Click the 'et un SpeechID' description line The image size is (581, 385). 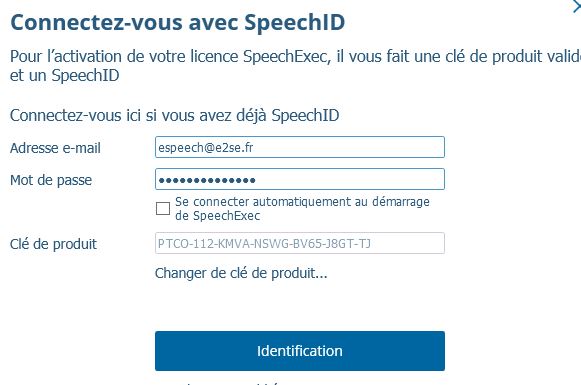tap(64, 76)
